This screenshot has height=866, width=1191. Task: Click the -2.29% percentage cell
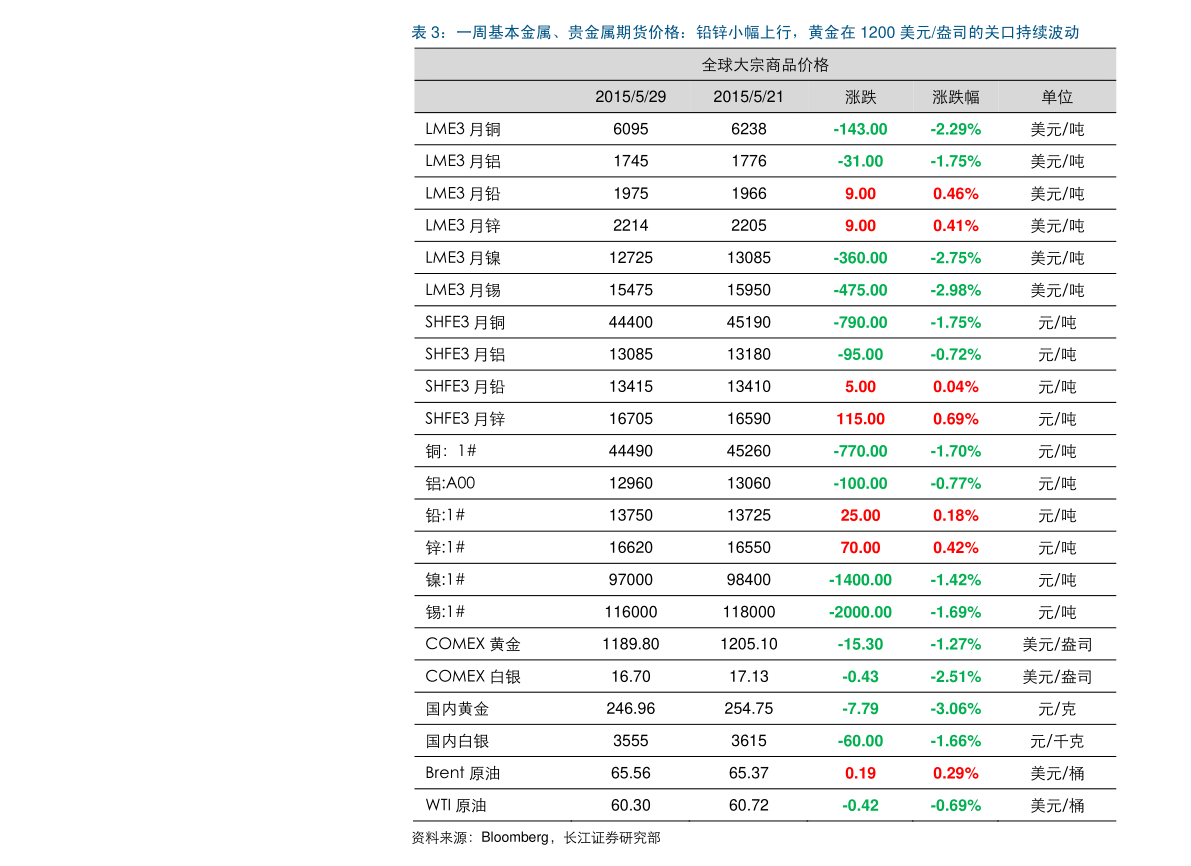pos(955,129)
